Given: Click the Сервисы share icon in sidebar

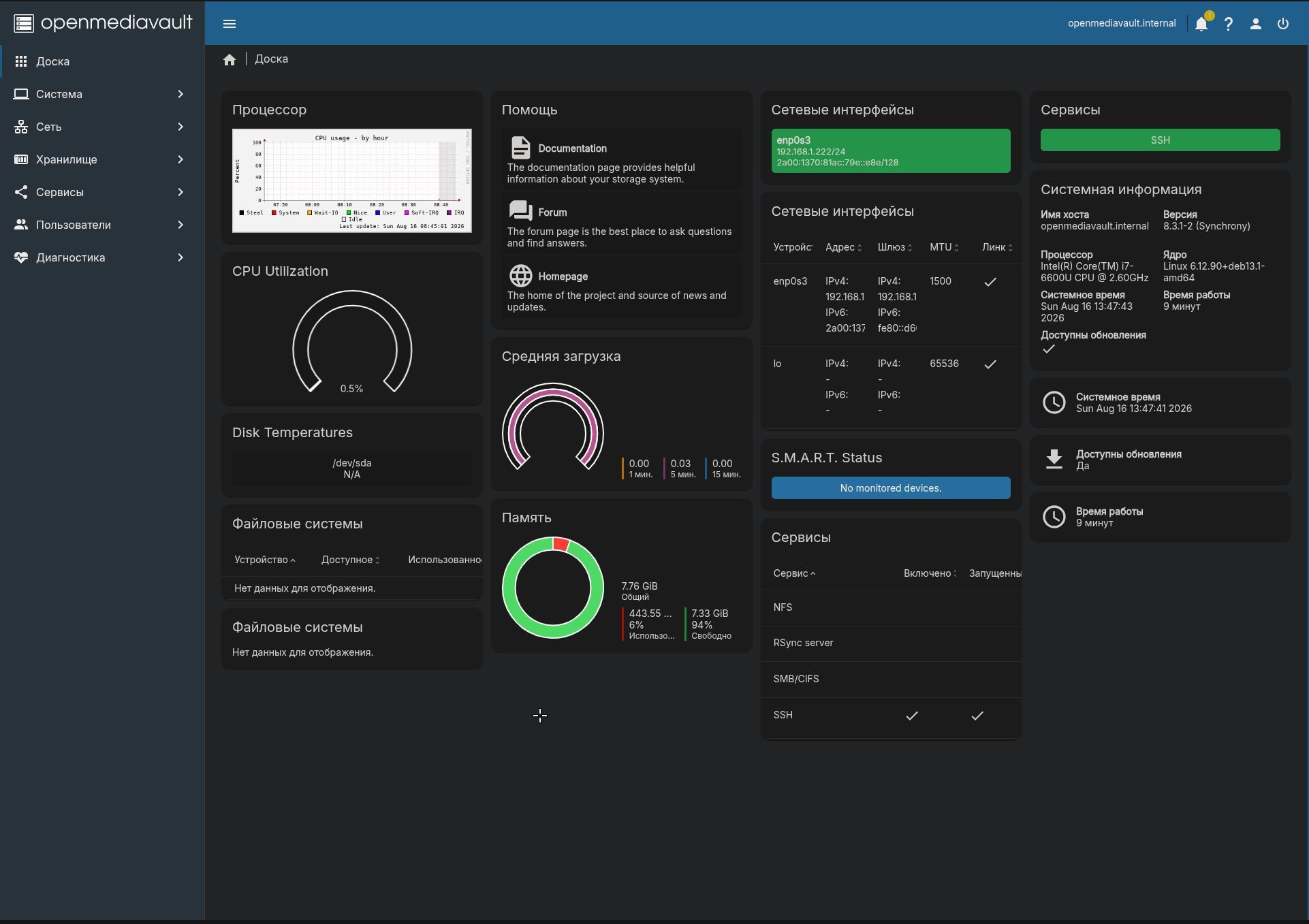Looking at the screenshot, I should (21, 192).
